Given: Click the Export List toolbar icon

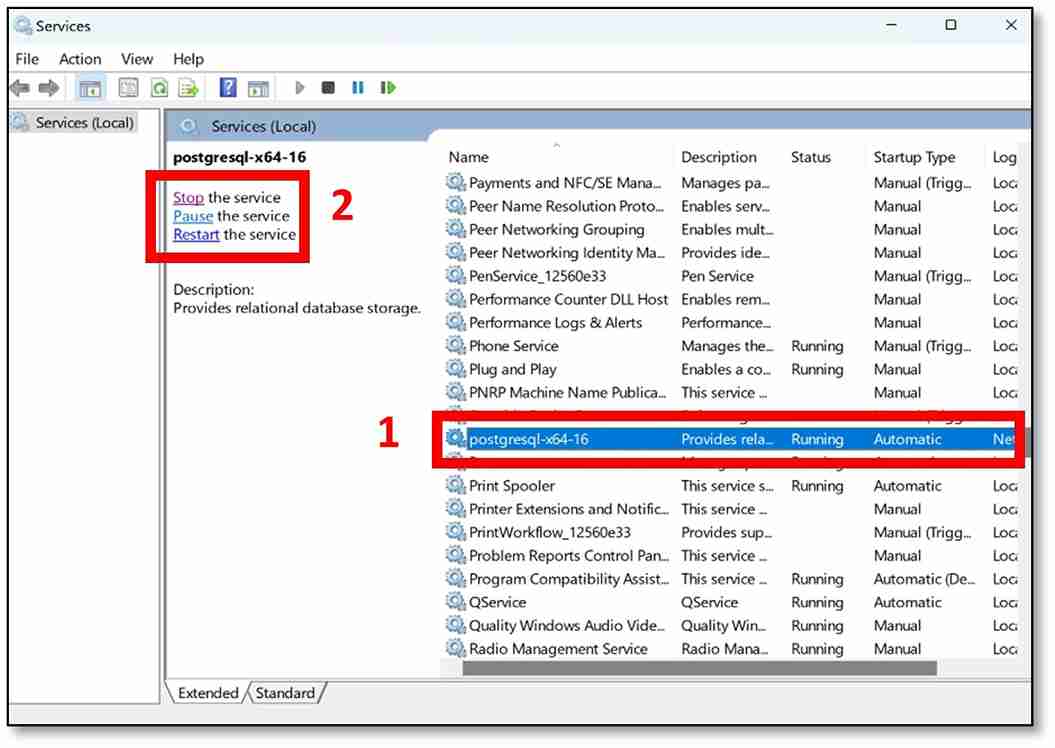Looking at the screenshot, I should click(x=187, y=88).
